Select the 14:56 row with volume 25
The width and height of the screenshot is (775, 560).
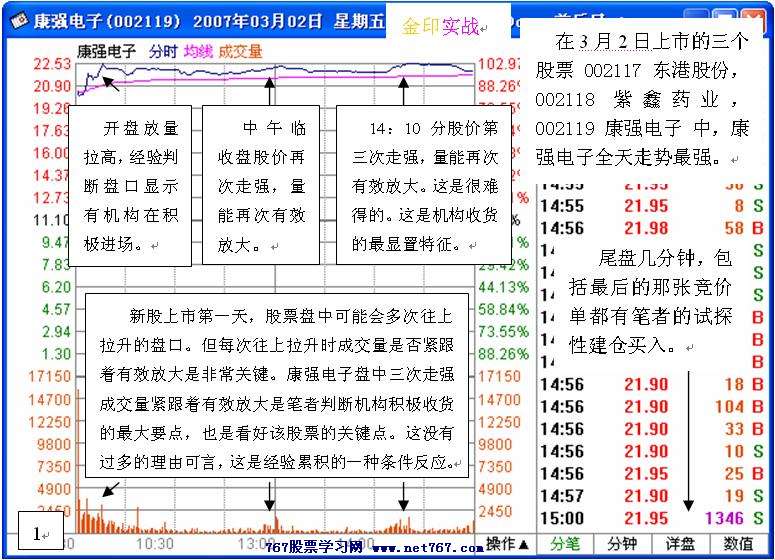coord(651,474)
